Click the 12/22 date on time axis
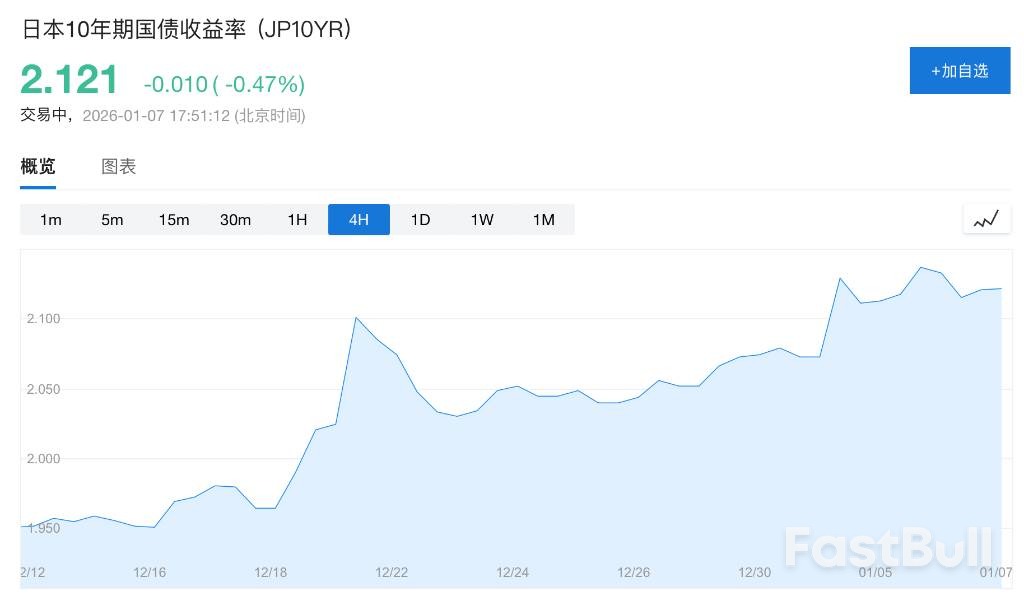The image size is (1024, 600). [x=391, y=572]
